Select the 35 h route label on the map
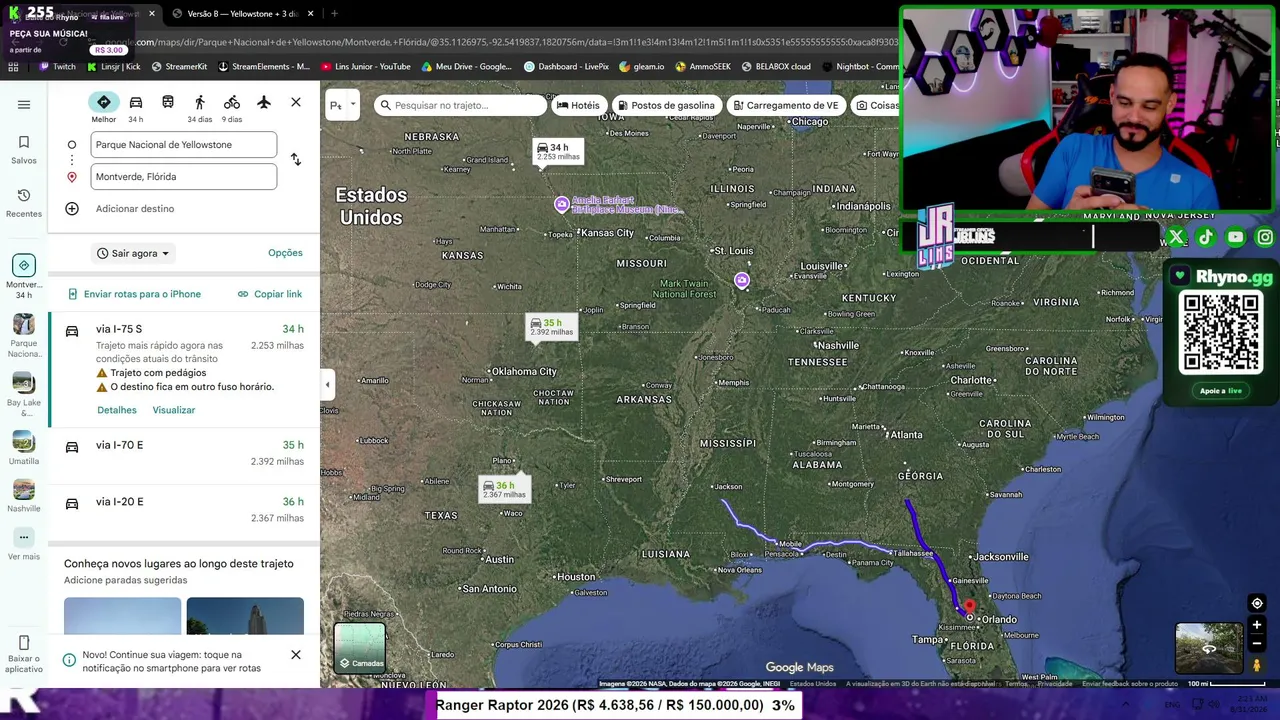The width and height of the screenshot is (1280, 720). [551, 327]
